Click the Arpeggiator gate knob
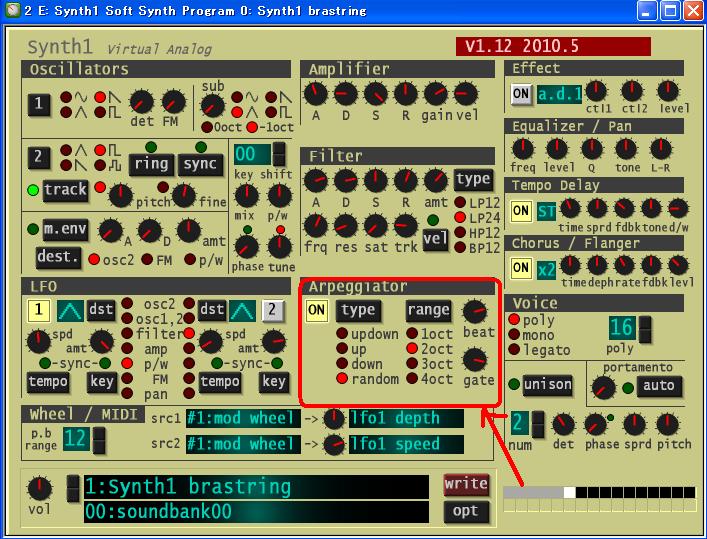This screenshot has height=539, width=707. point(475,359)
